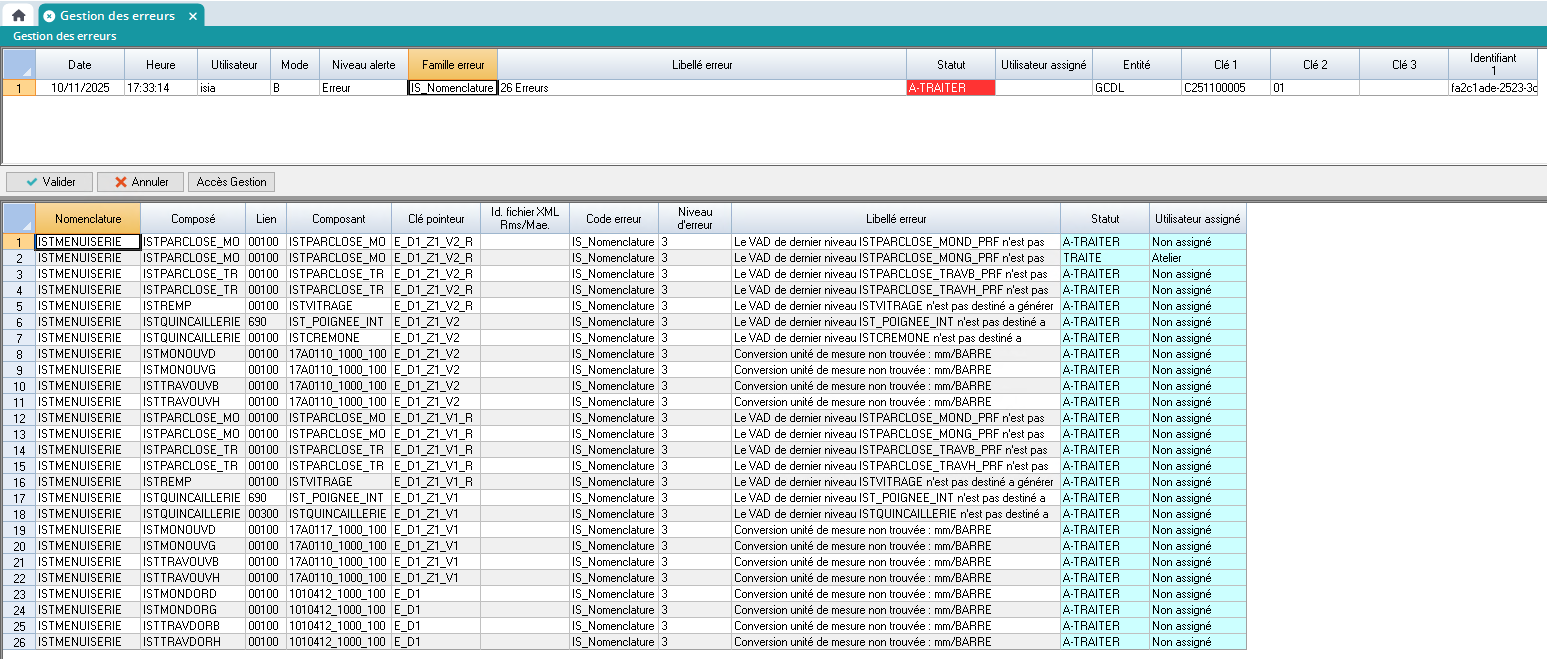Screen dimensions: 1547x659
Task: Click the Utilisateur assigné header in lower grid
Action: pos(1197,218)
